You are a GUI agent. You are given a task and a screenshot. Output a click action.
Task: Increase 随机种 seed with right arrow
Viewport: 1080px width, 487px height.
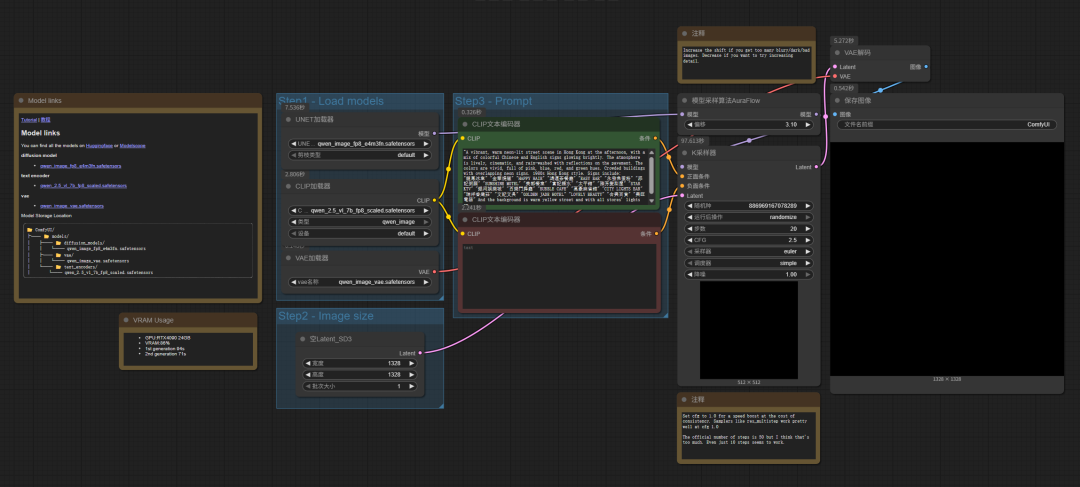(808, 206)
